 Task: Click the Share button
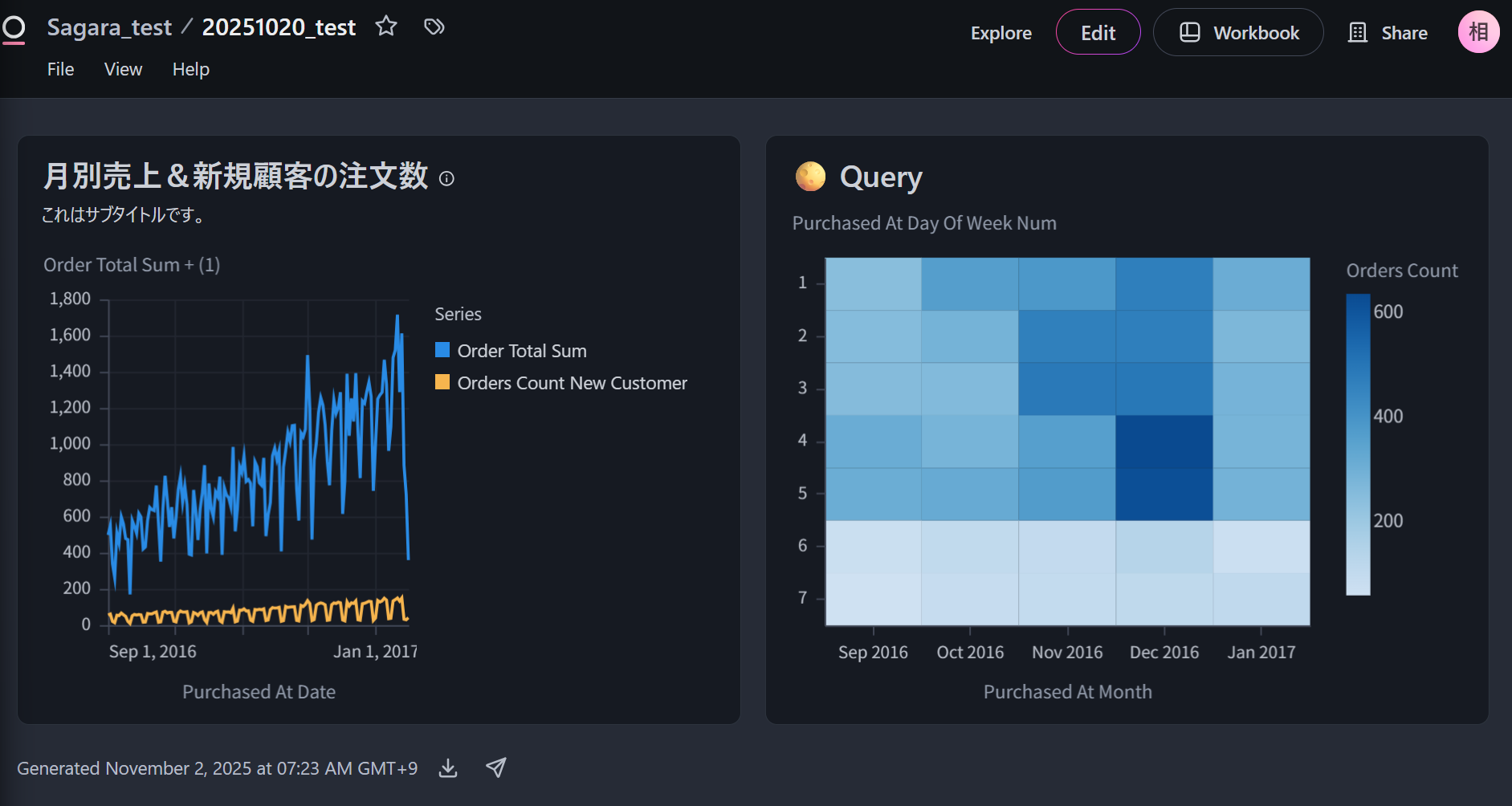(1388, 33)
